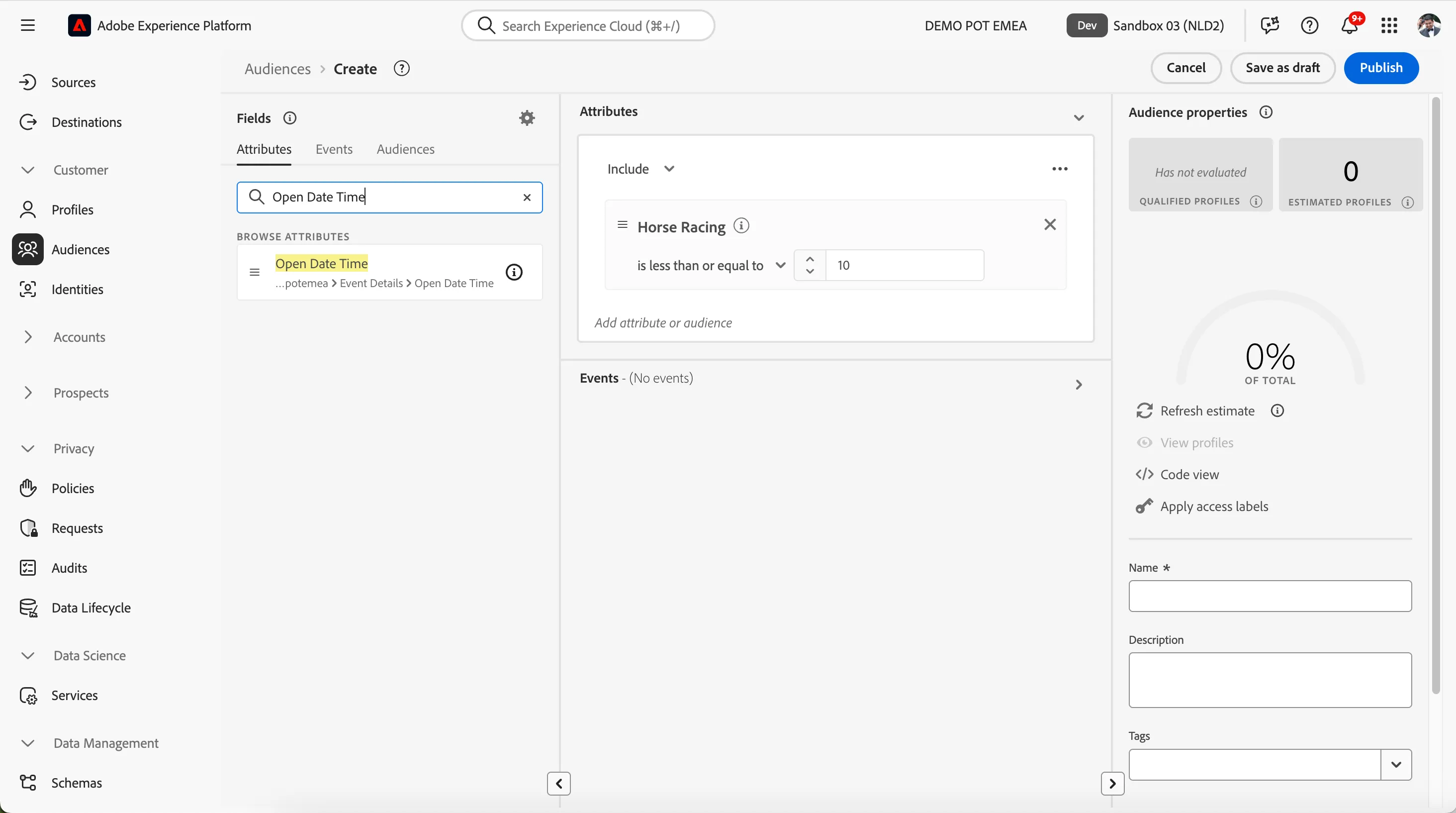Collapse the Attributes section
Screen dimensions: 1456x813
click(x=1079, y=117)
